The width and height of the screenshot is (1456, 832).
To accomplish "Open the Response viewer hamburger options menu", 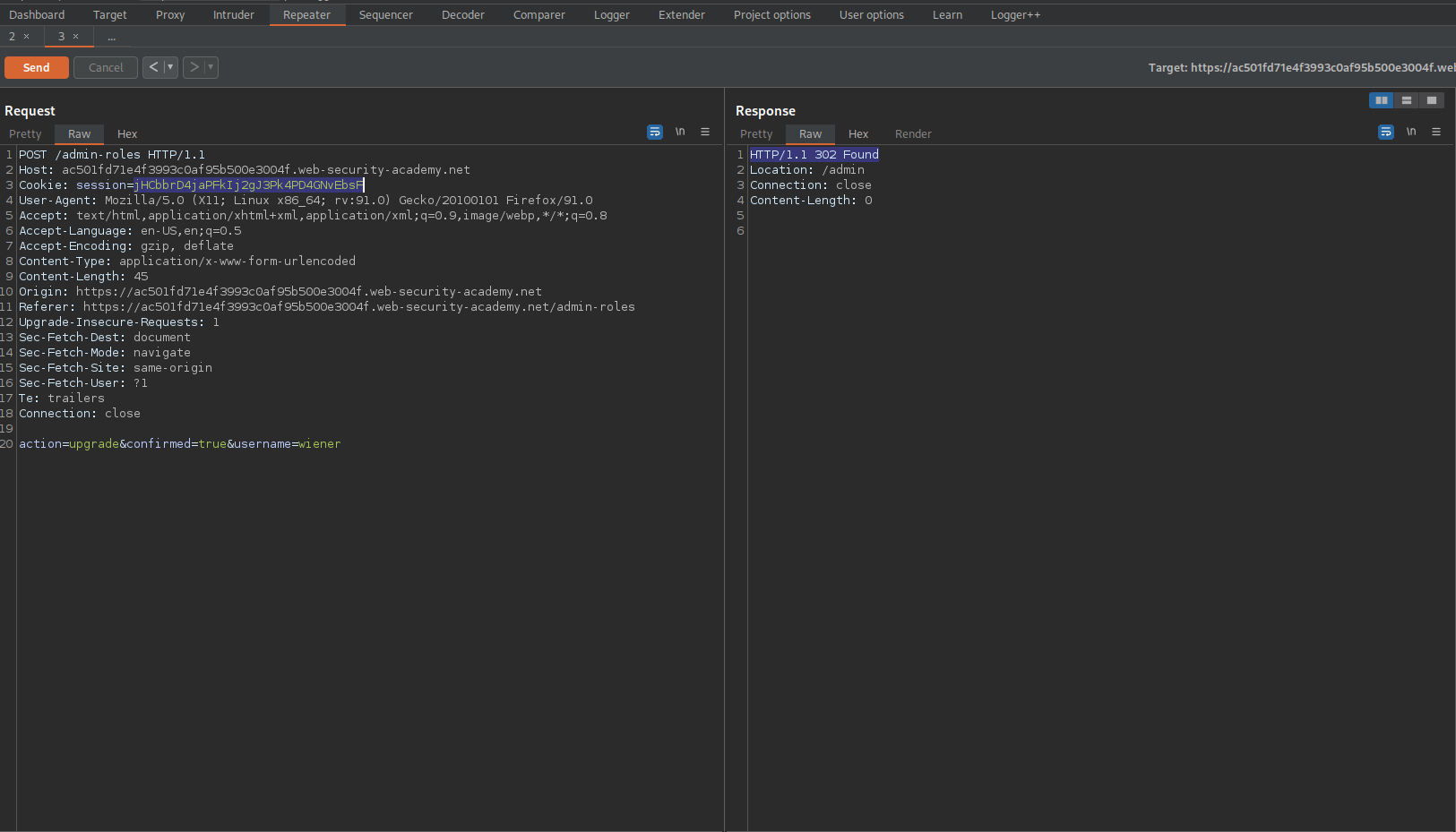I will (x=1436, y=132).
